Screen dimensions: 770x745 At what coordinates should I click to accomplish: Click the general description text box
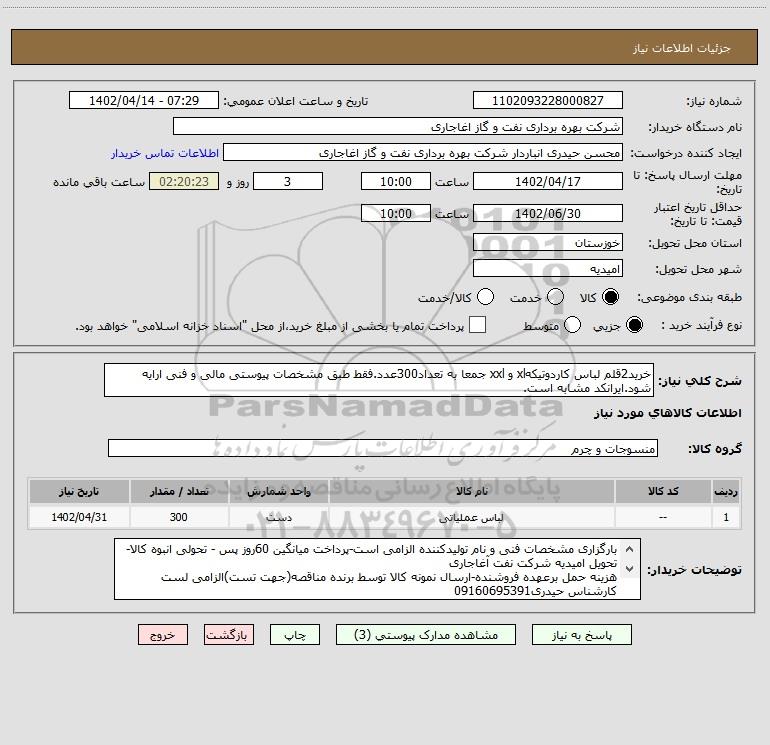[x=379, y=381]
